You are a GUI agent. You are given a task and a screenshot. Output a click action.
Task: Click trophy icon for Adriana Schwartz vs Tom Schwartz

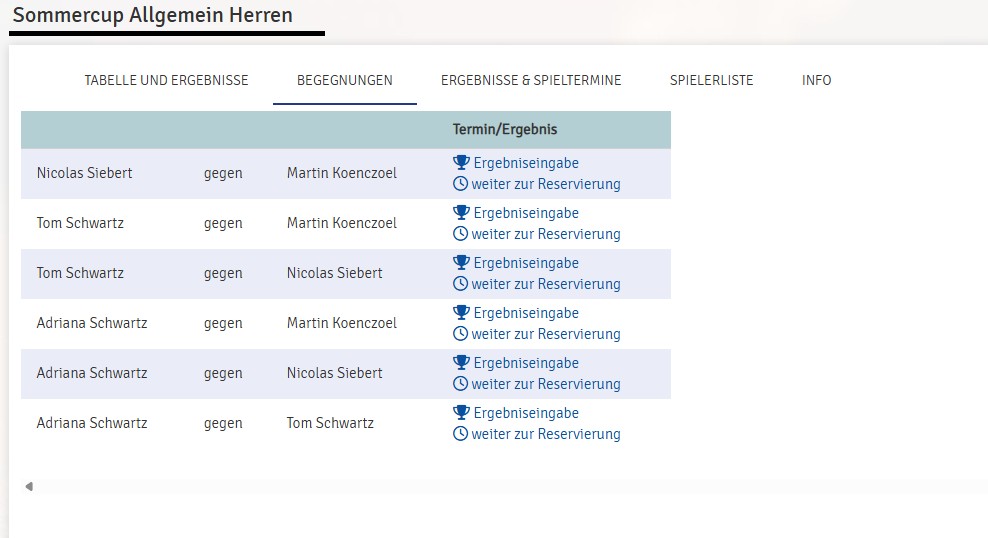coord(461,413)
